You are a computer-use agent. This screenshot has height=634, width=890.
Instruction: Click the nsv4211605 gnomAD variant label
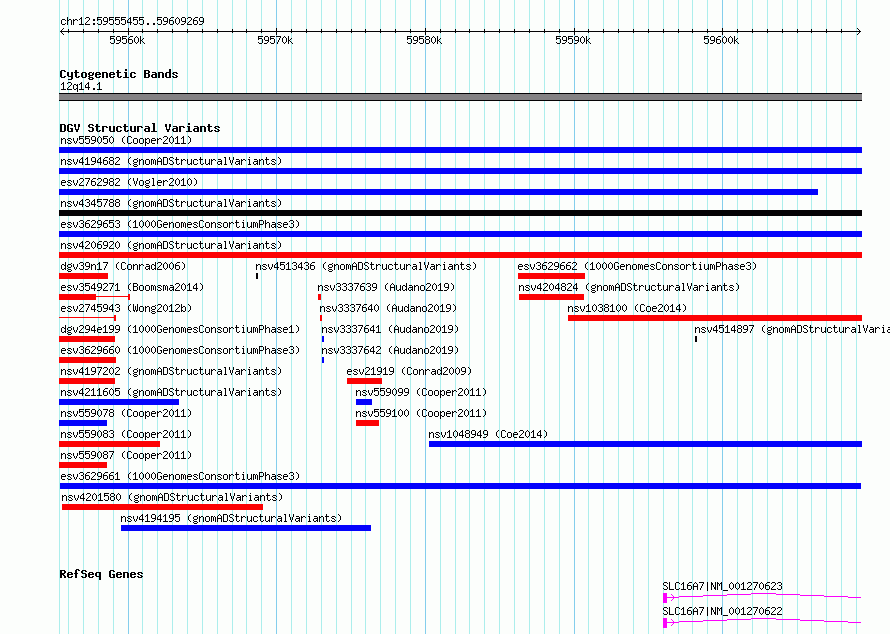pos(171,392)
